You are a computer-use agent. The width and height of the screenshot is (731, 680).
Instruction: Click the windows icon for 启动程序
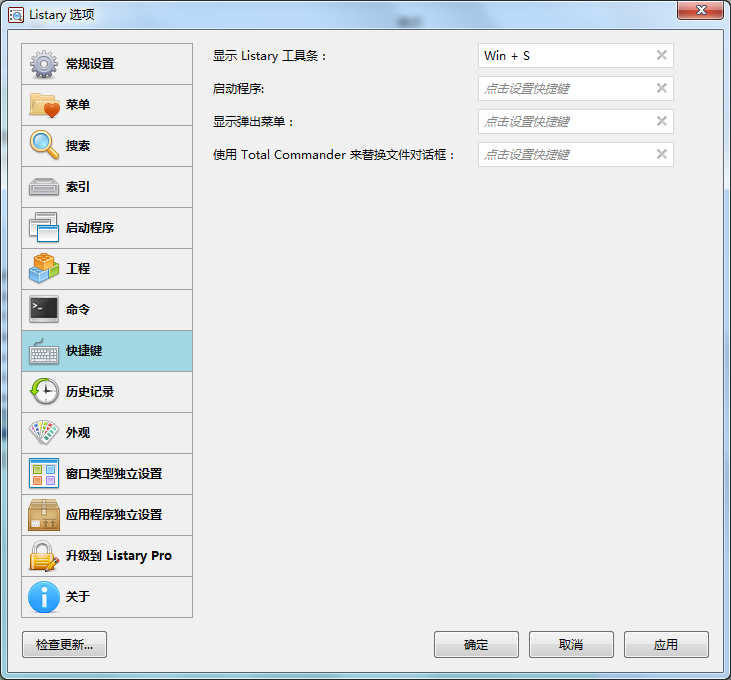pos(44,227)
